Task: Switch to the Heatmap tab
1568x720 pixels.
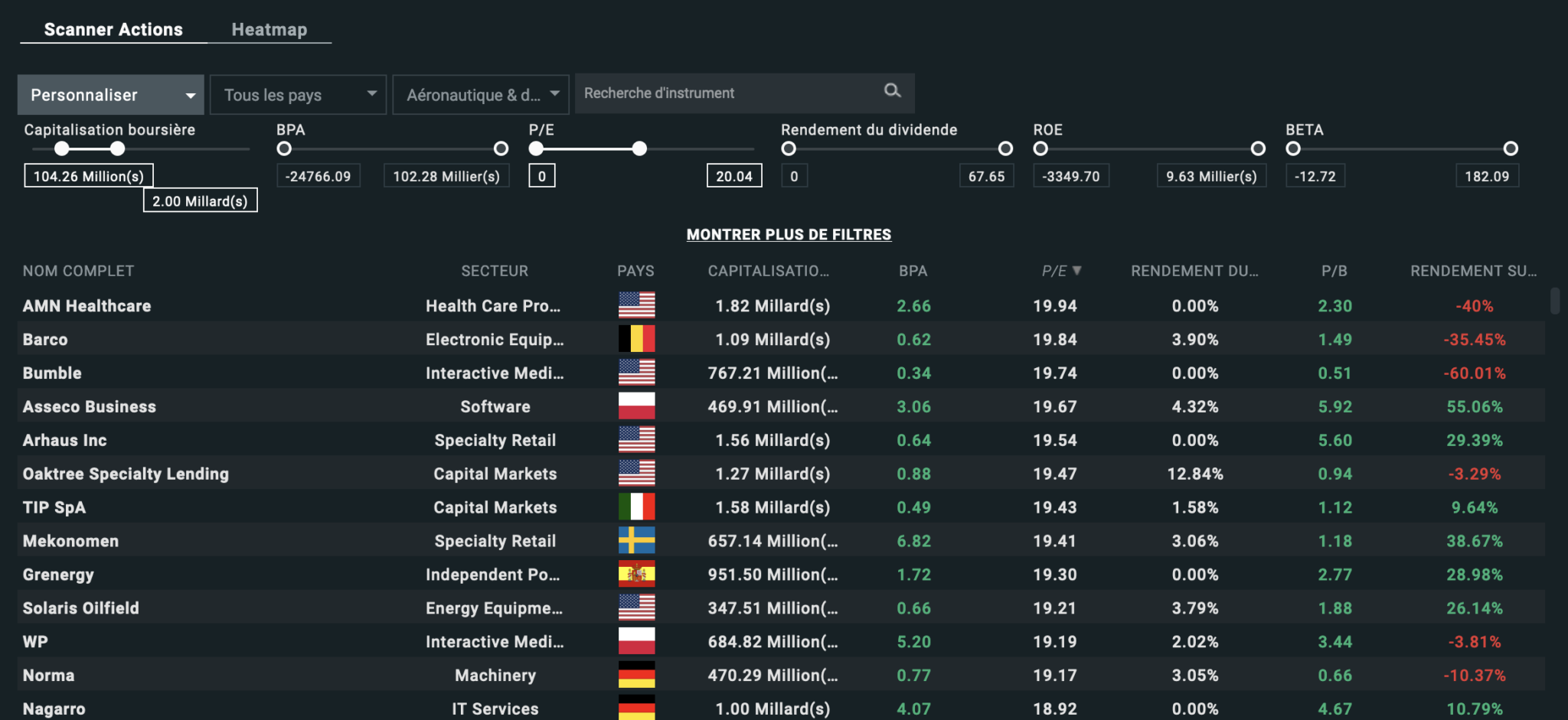Action: pyautogui.click(x=269, y=30)
